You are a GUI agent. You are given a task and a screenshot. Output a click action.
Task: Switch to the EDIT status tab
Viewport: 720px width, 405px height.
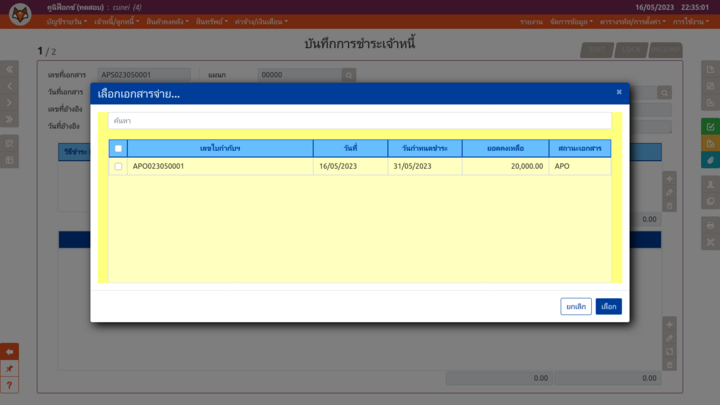click(x=597, y=50)
